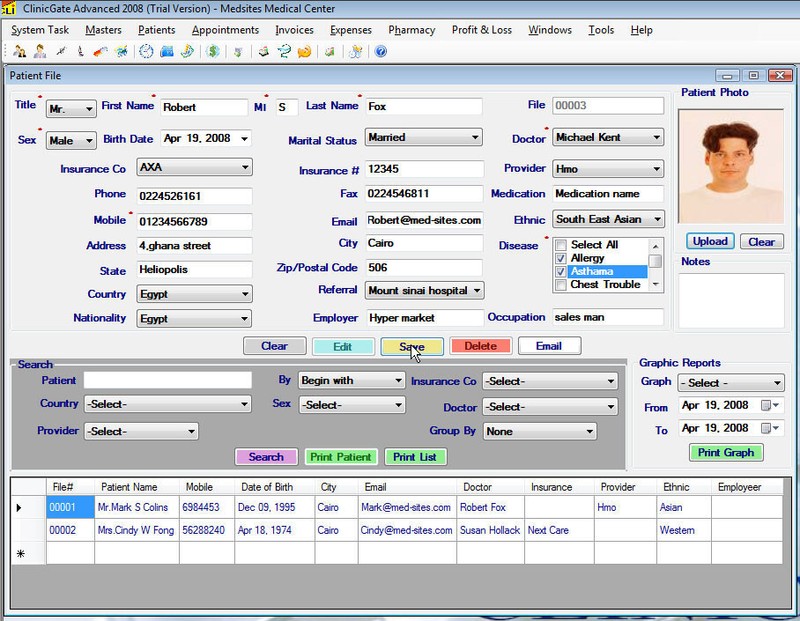Expand the Marital Status dropdown

point(423,137)
